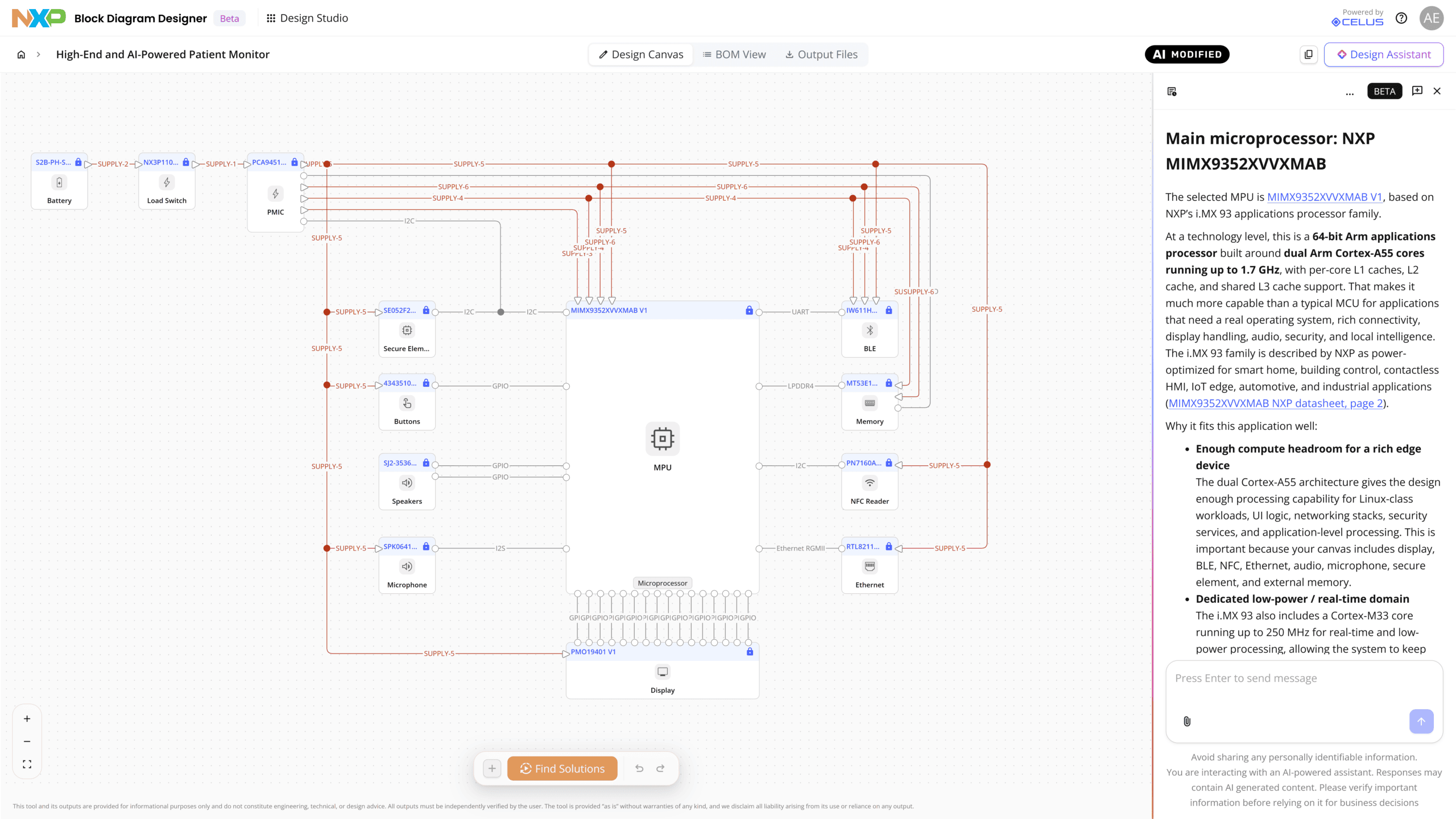Toggle the lock on the MPU block

pos(749,311)
